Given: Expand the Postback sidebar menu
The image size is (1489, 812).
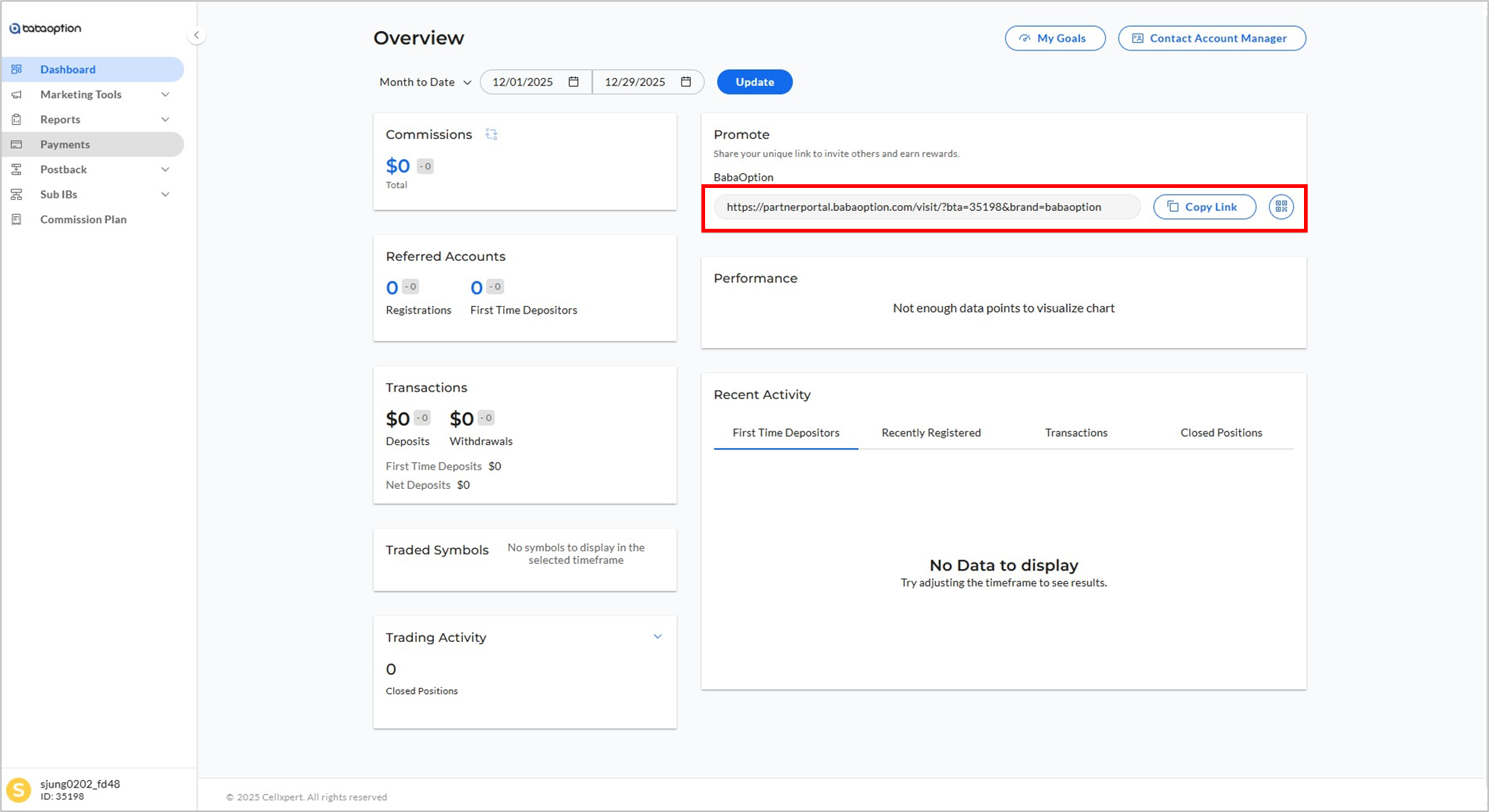Looking at the screenshot, I should pos(165,169).
